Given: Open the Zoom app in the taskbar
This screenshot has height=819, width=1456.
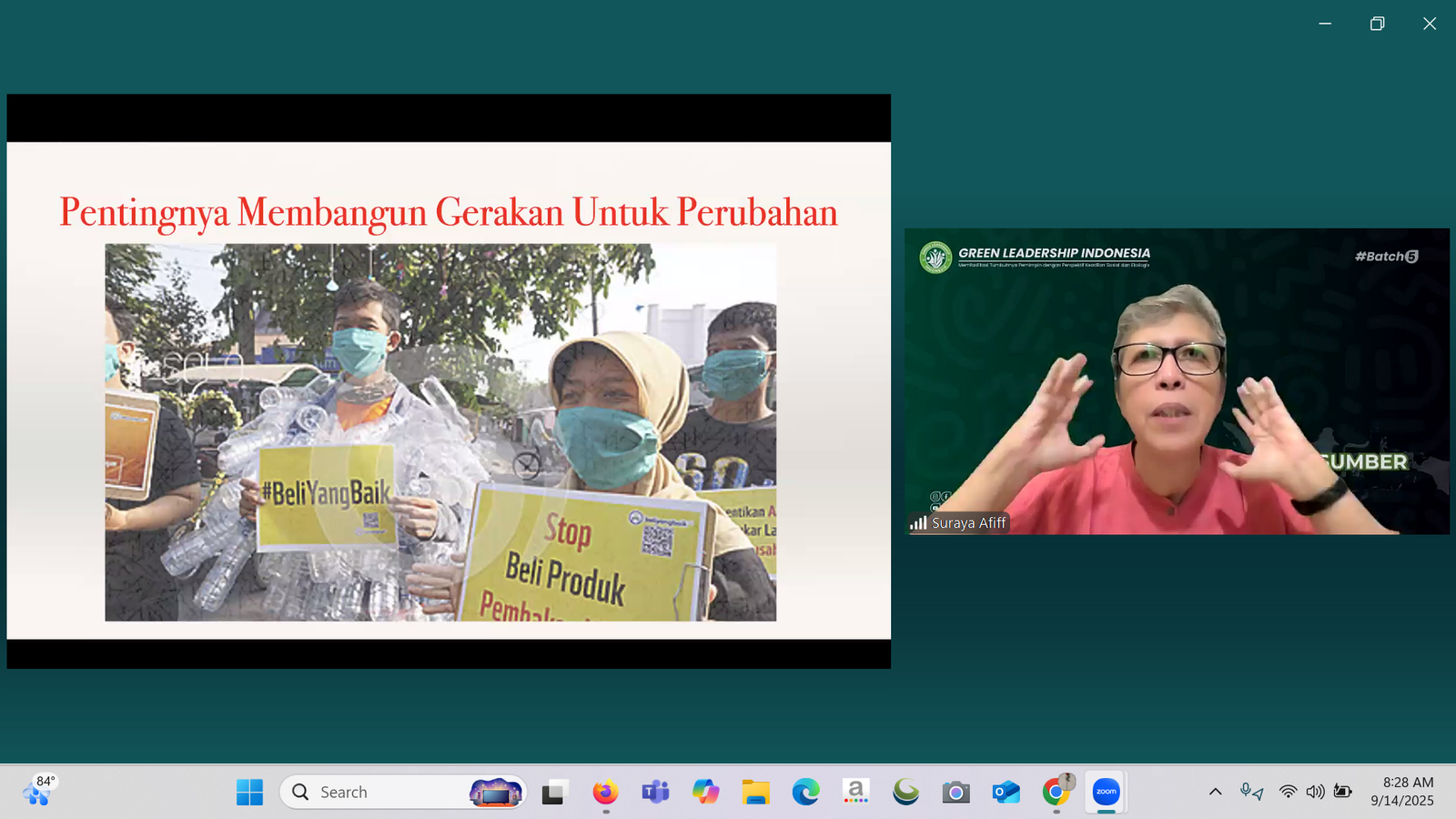Looking at the screenshot, I should pos(1106,792).
